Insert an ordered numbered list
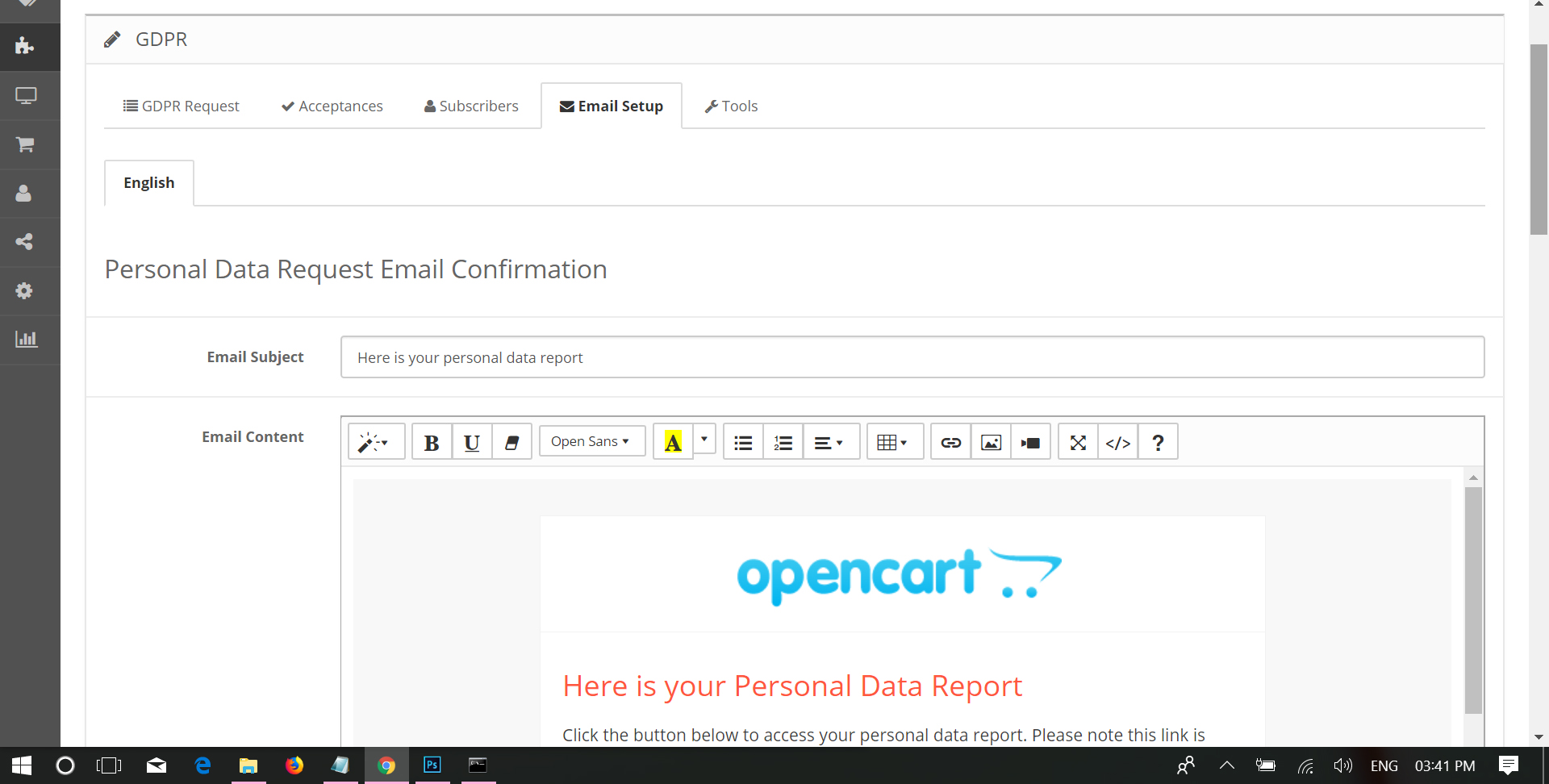 point(783,442)
